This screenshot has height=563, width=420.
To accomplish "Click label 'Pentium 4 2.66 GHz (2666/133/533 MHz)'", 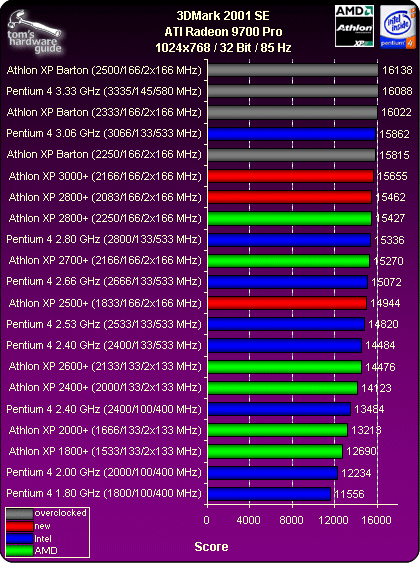I will tap(104, 282).
